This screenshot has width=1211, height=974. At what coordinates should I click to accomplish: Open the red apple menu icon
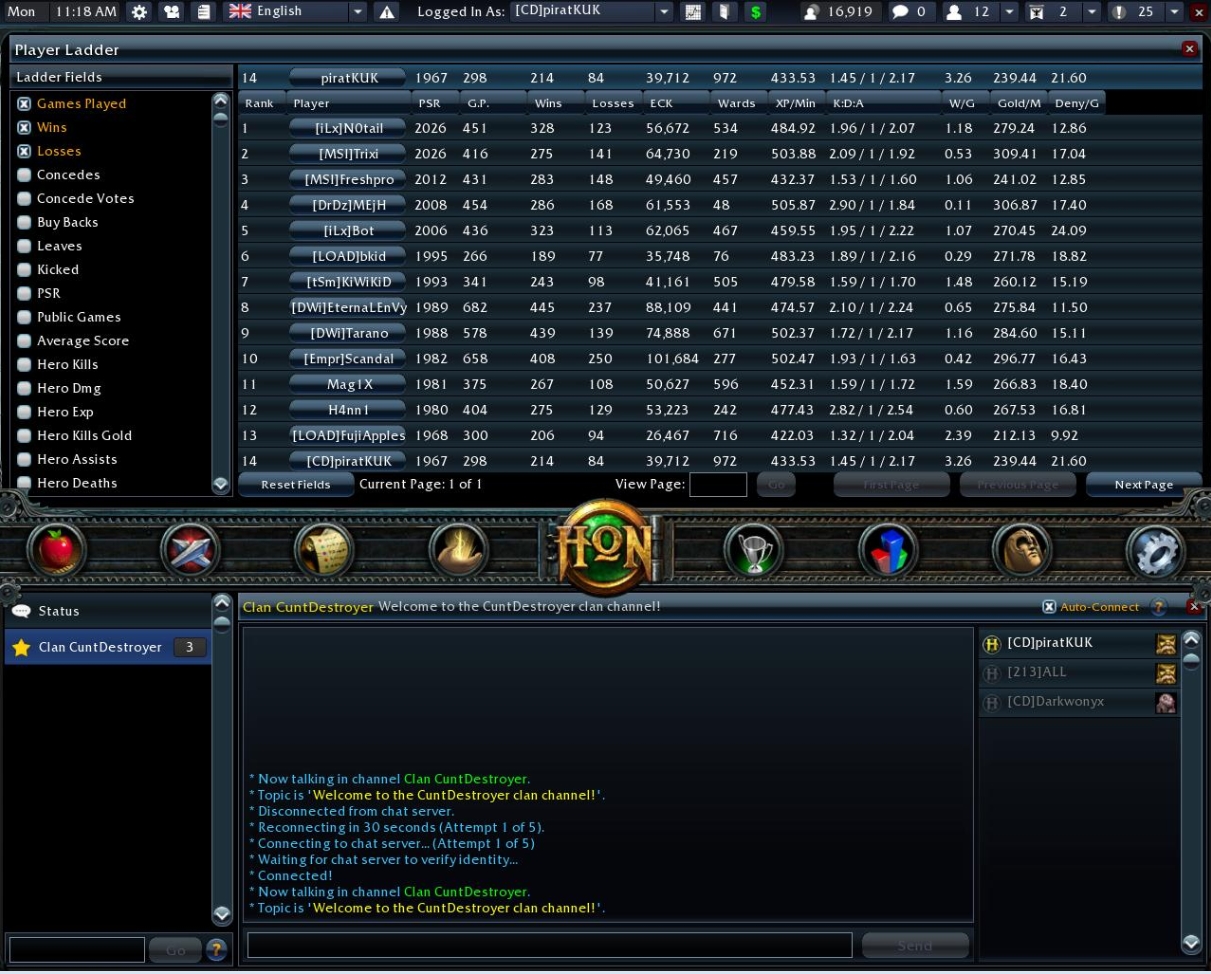coord(57,550)
